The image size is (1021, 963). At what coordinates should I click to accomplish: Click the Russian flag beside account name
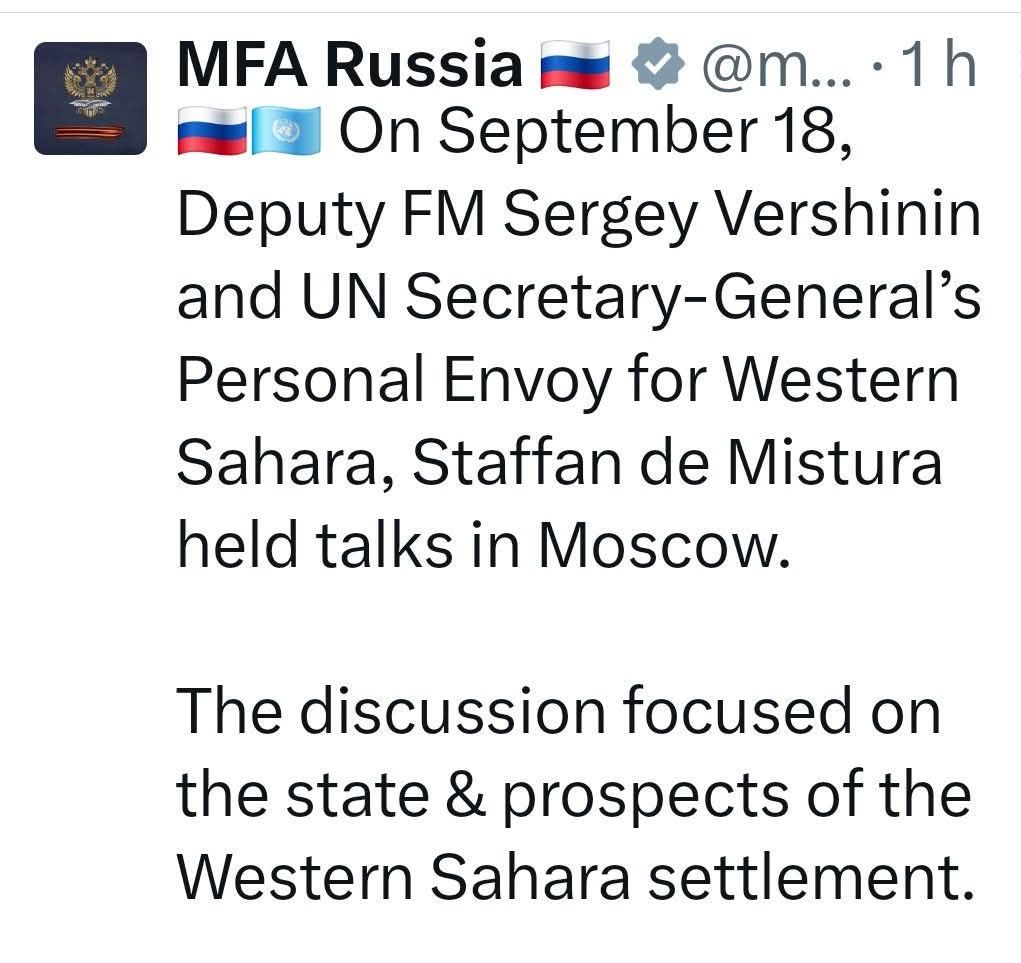point(575,66)
